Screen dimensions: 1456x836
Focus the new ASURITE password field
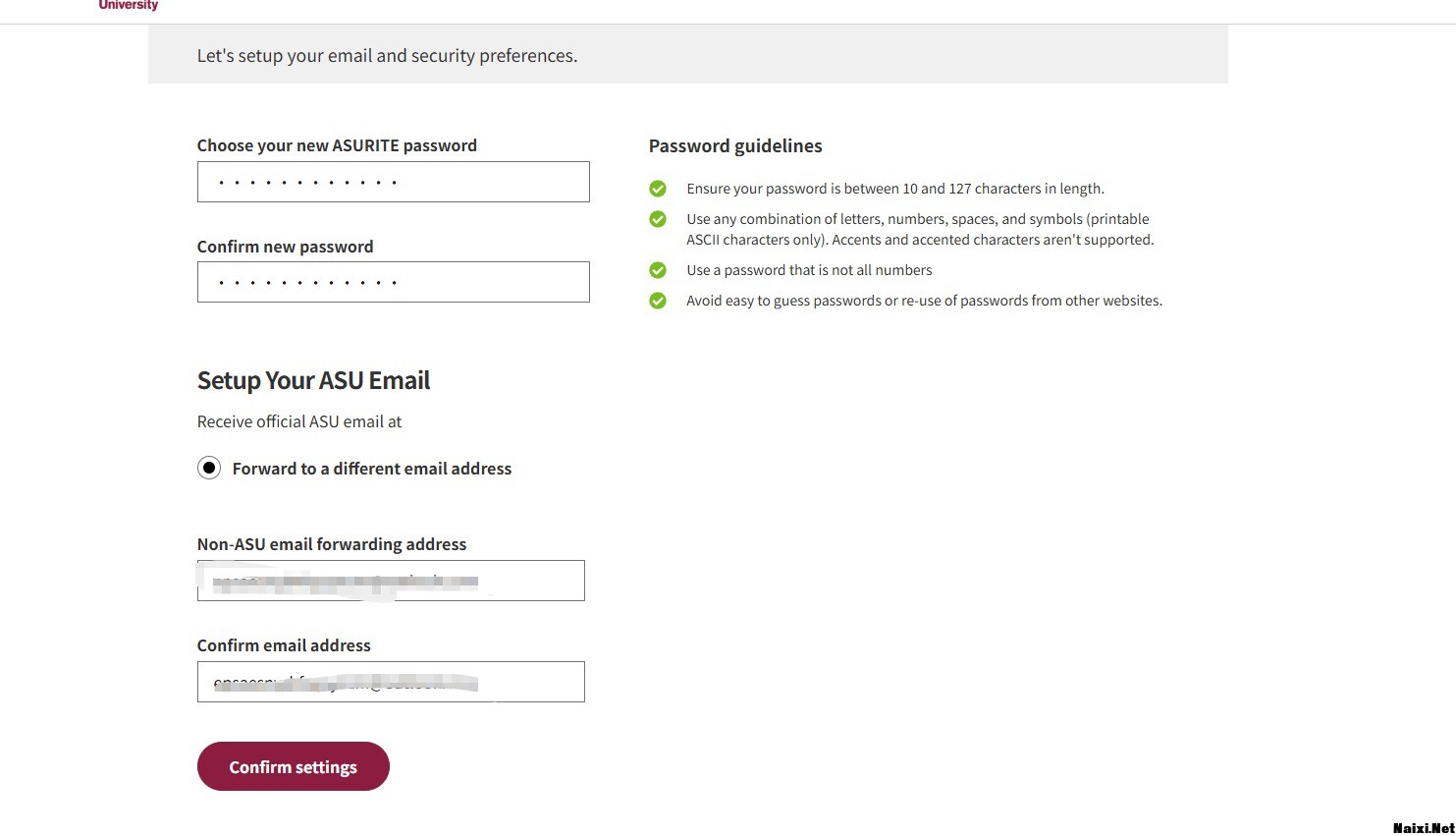click(393, 182)
